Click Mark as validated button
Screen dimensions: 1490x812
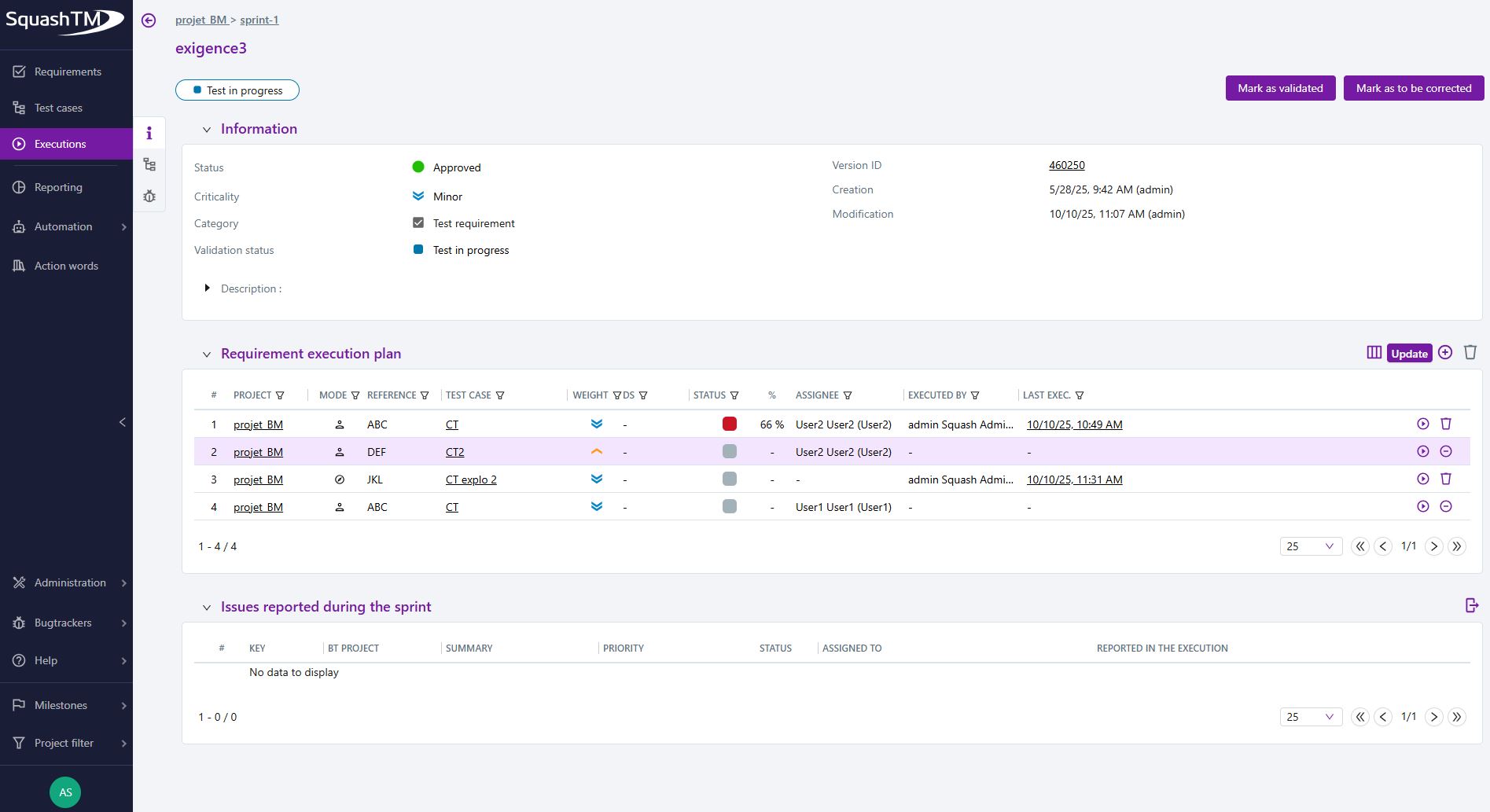(1280, 88)
